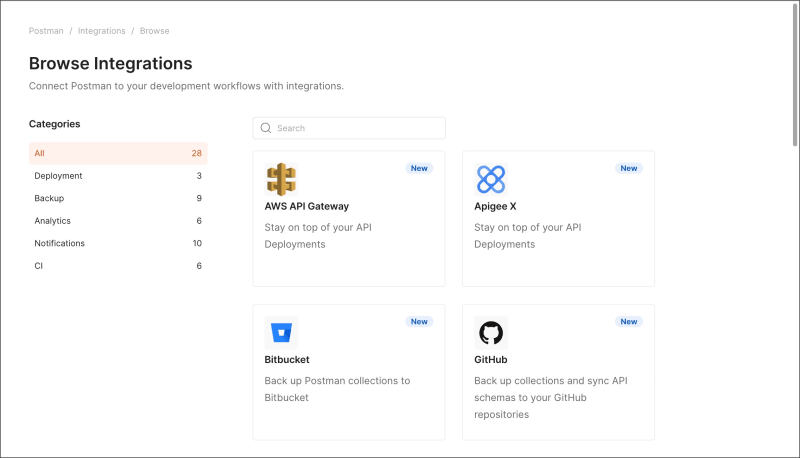Click Apigee X description text

tap(528, 236)
